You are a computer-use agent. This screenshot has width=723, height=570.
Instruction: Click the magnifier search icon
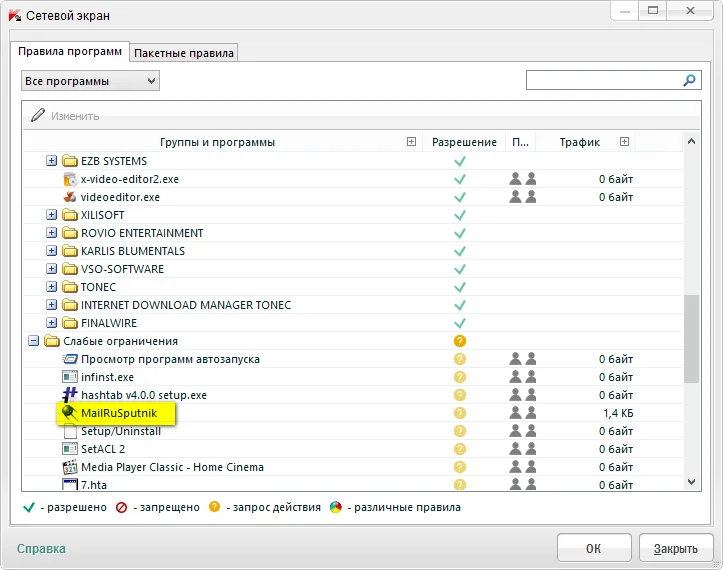(x=689, y=80)
